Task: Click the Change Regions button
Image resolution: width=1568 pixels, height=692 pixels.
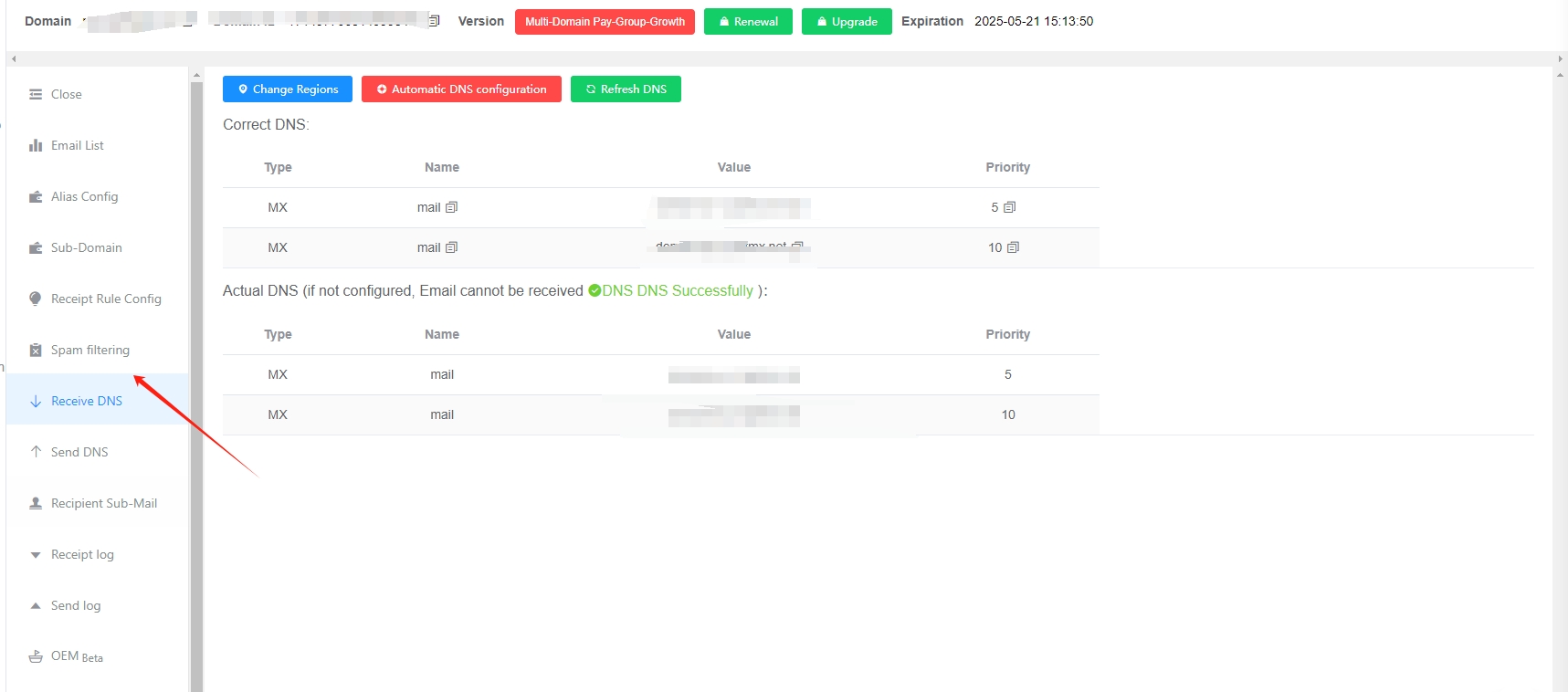Action: point(288,89)
